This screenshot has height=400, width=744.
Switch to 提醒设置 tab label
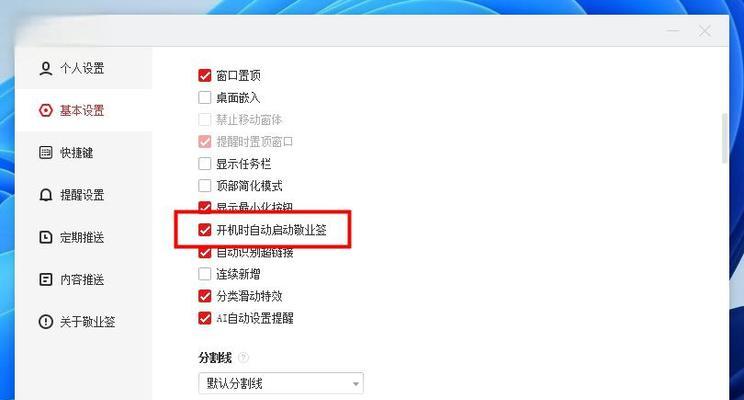coord(82,195)
